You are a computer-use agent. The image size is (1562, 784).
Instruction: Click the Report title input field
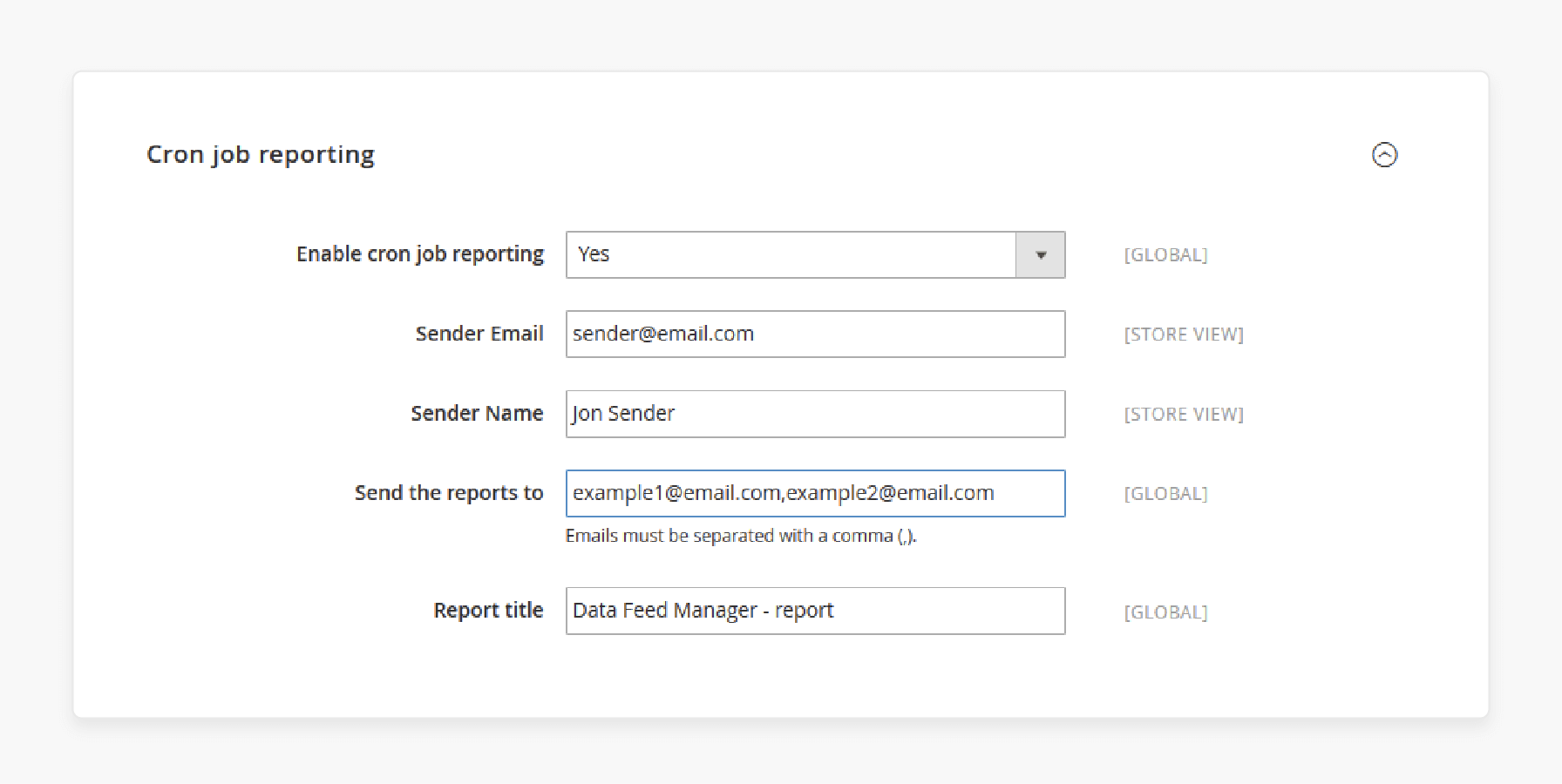tap(815, 611)
